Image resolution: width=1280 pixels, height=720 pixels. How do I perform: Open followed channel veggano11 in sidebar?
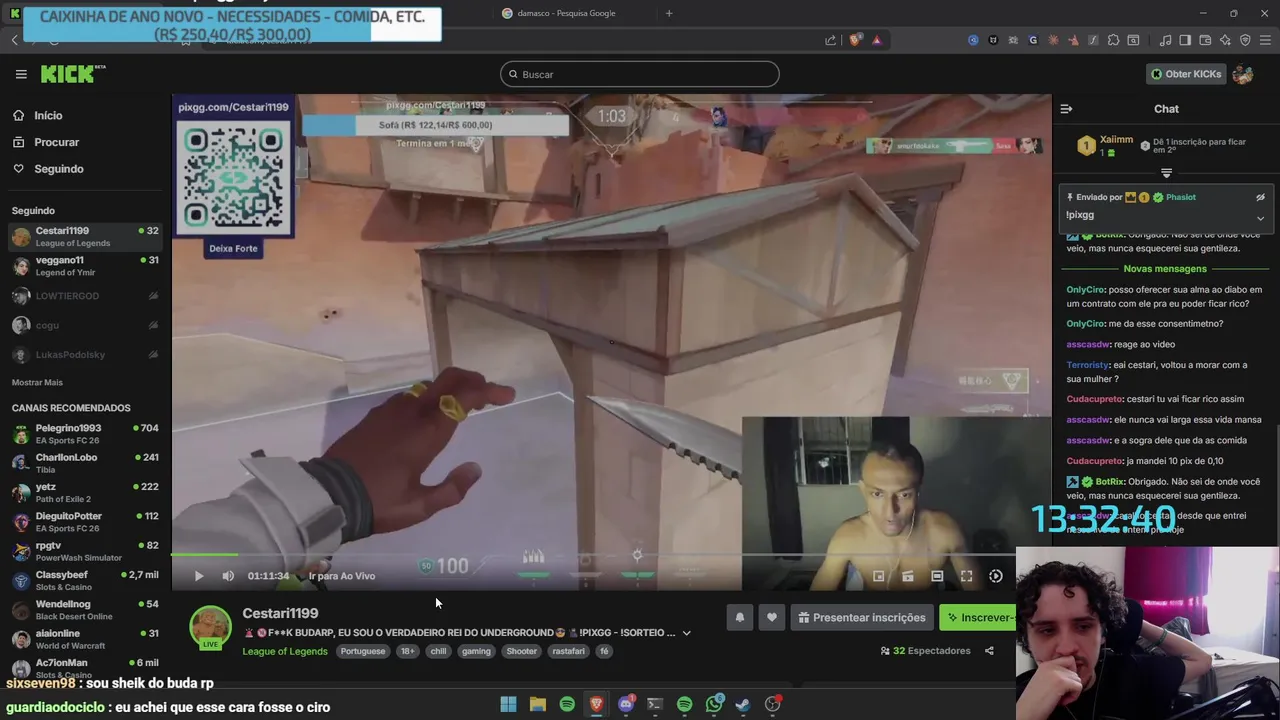coord(85,266)
